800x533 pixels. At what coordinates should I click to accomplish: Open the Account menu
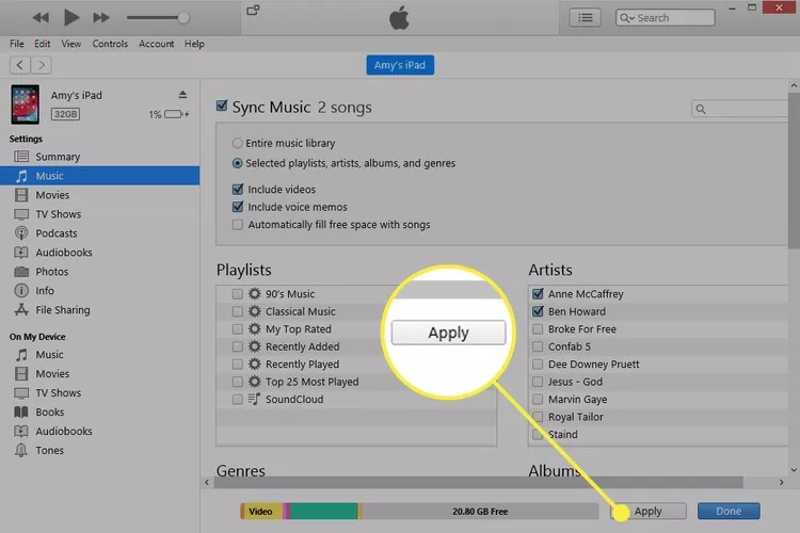[x=156, y=44]
